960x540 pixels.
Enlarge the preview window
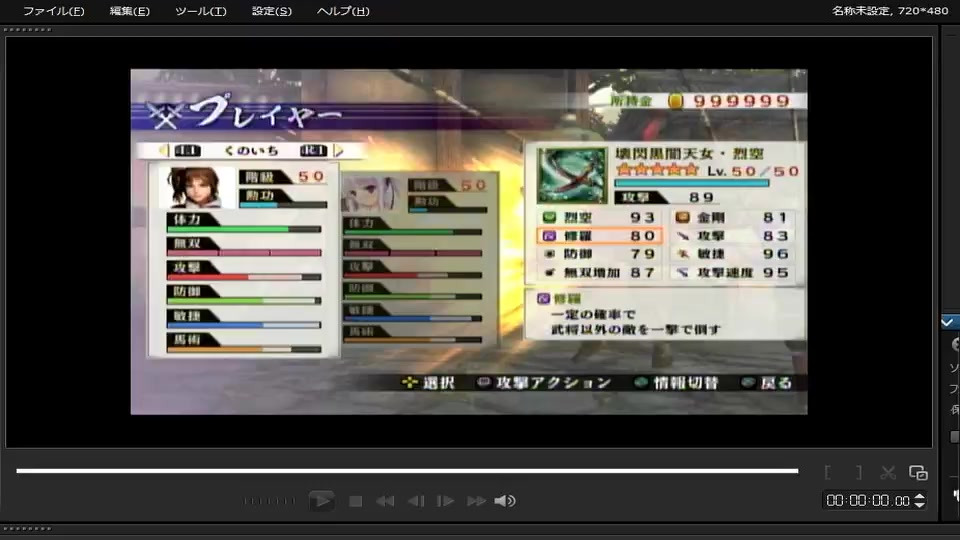click(918, 472)
